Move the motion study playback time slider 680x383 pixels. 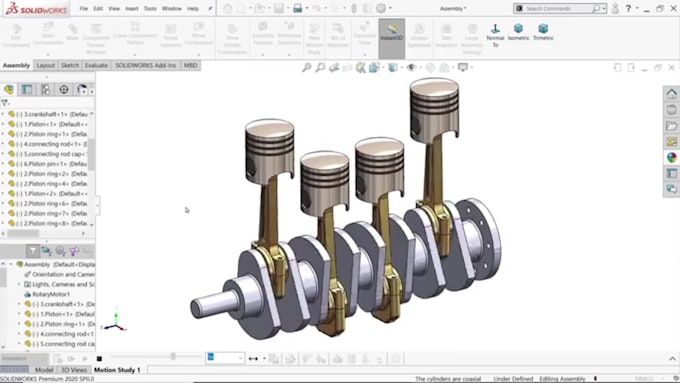(173, 357)
